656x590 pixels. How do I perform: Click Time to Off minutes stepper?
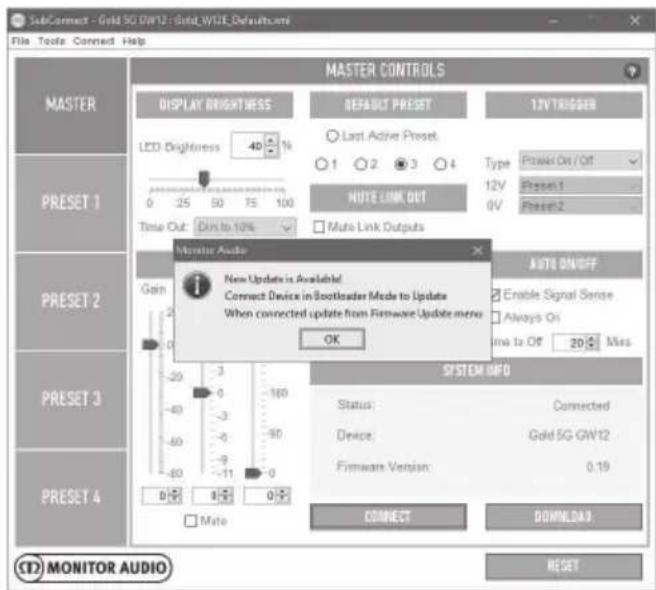(592, 343)
